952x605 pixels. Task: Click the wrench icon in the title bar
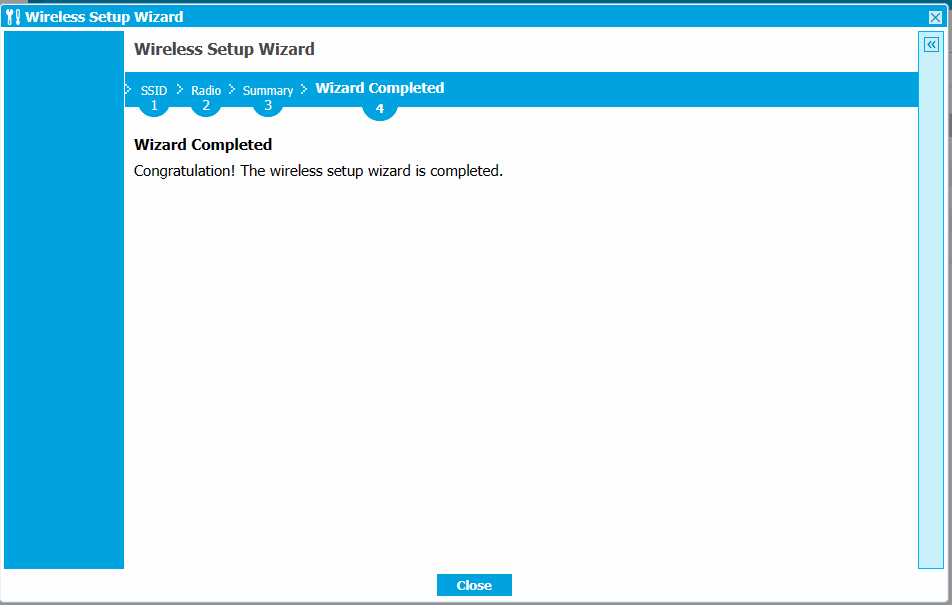click(x=13, y=17)
